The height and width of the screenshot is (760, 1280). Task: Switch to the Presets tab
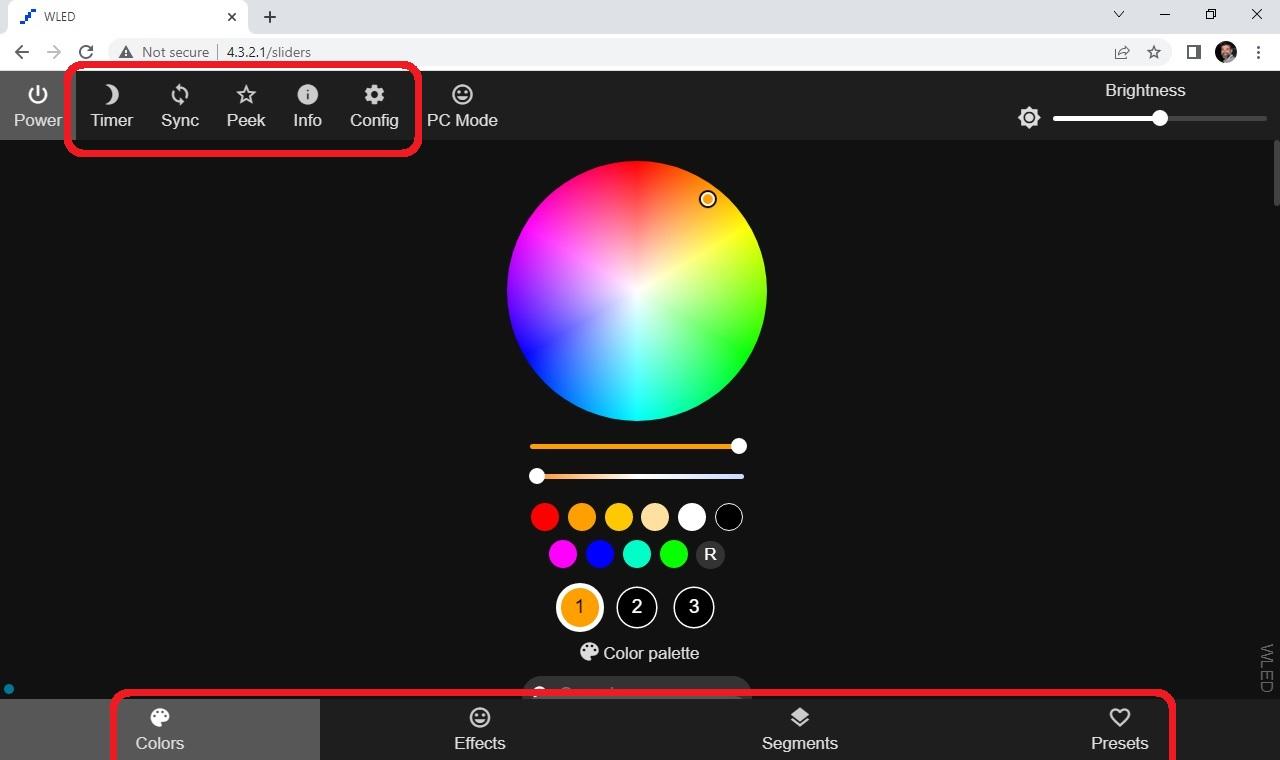[x=1120, y=730]
